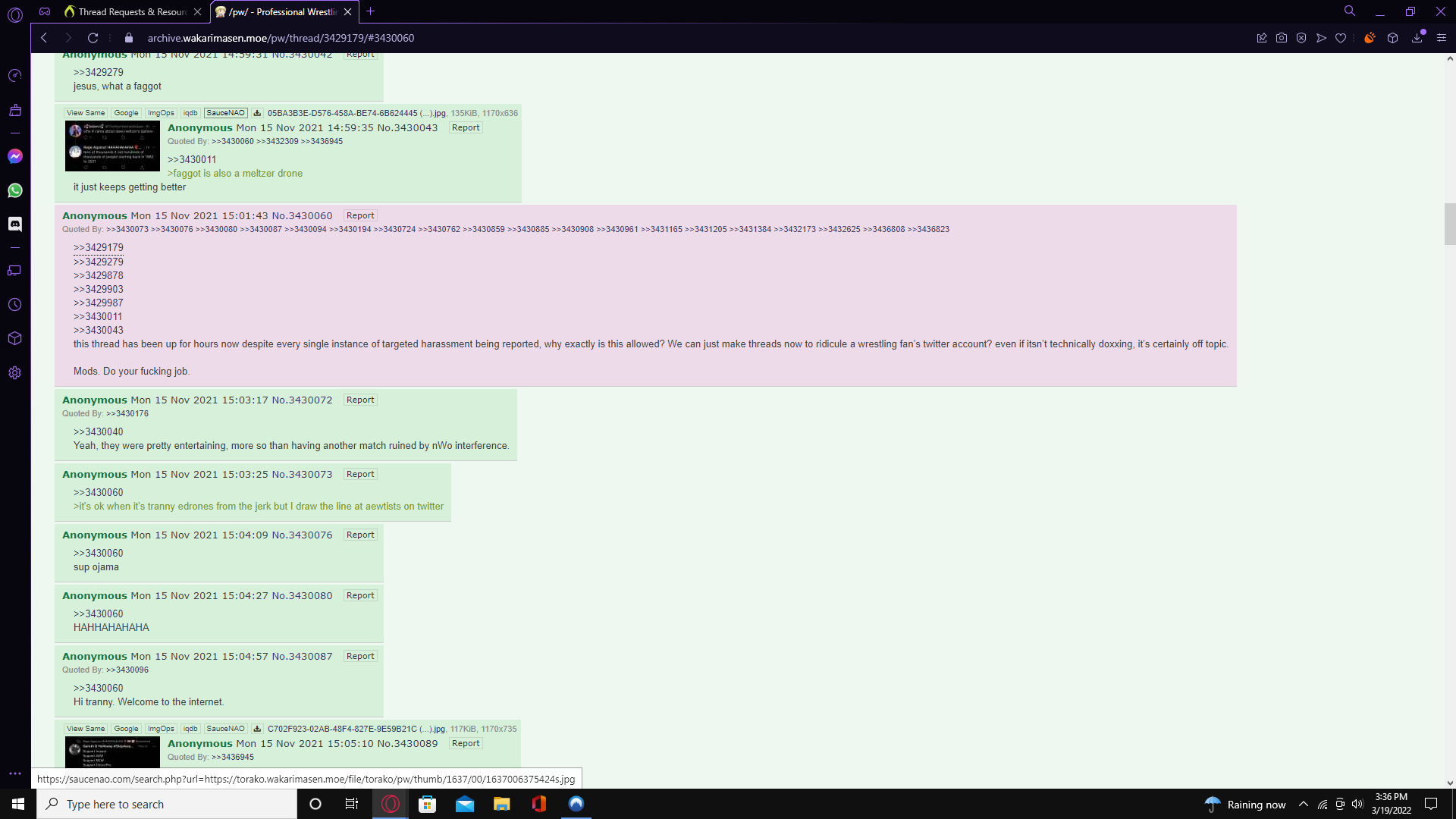The height and width of the screenshot is (819, 1456).
Task: Close the Thread Requests & Resources tab
Action: click(x=197, y=11)
